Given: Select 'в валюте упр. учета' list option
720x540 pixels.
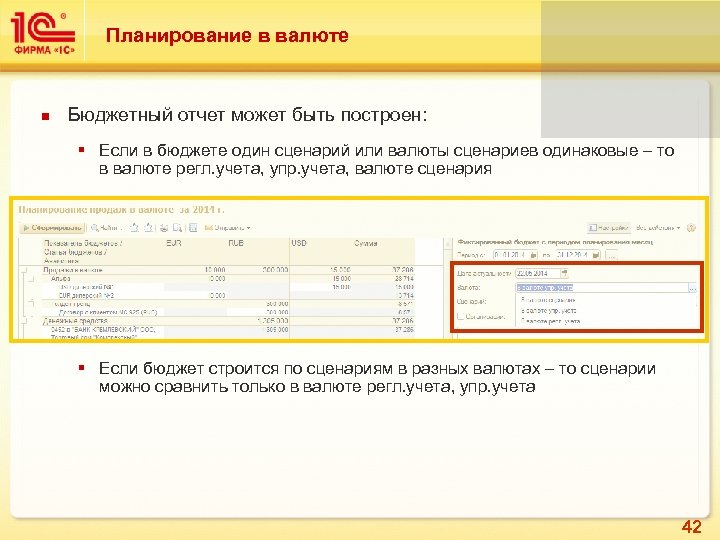Looking at the screenshot, I should tap(548, 311).
